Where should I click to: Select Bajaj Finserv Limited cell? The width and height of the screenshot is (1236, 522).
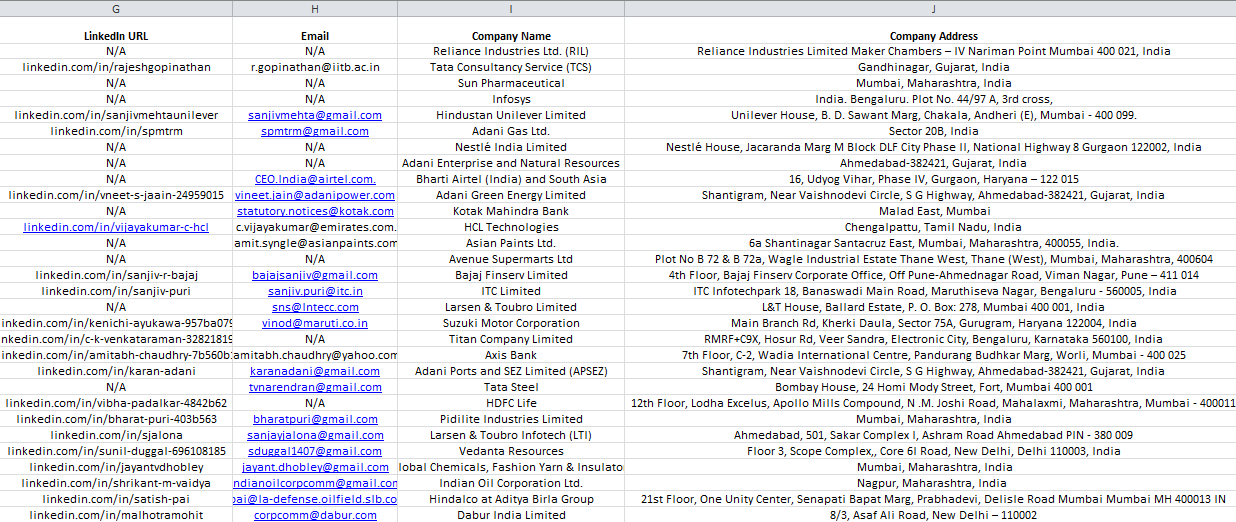click(511, 275)
